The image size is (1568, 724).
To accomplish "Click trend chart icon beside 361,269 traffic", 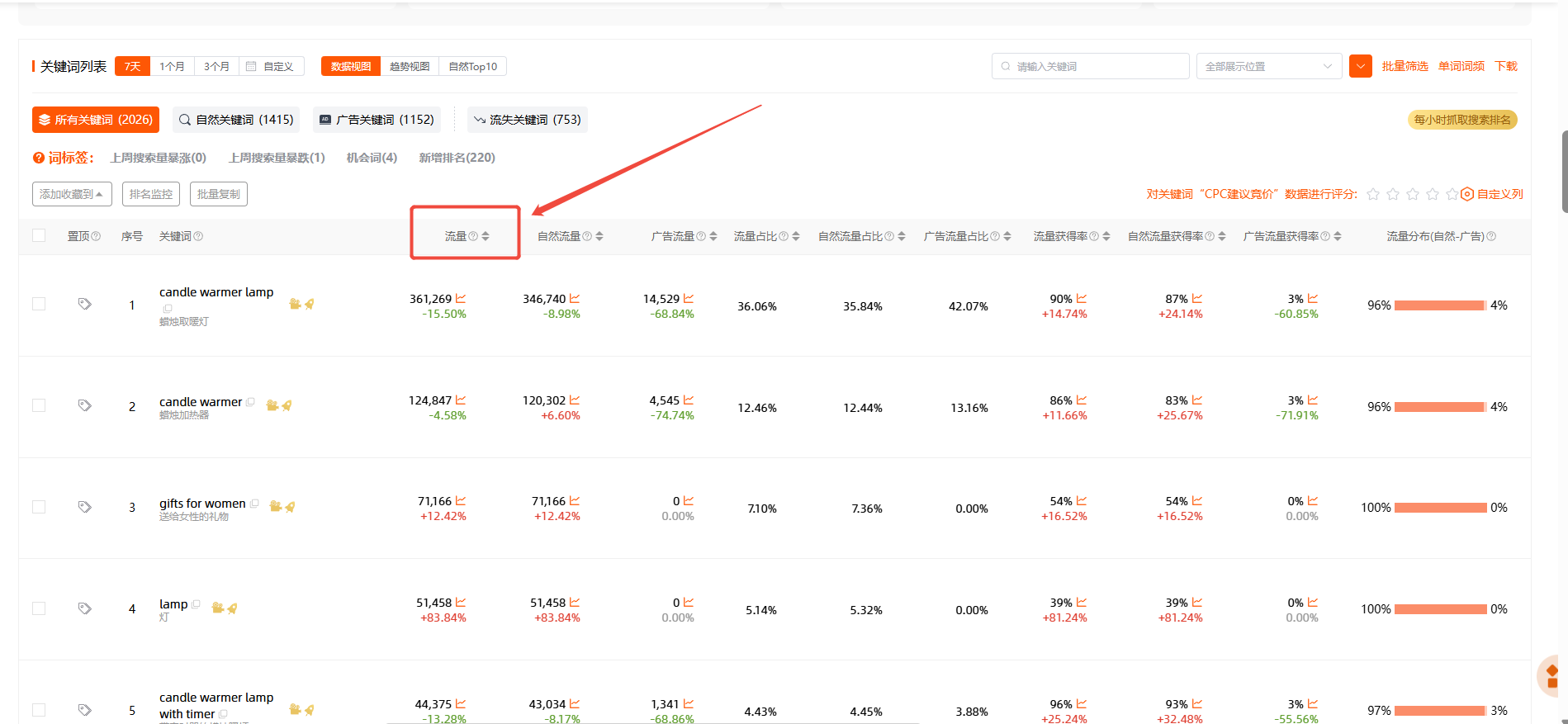I will coord(461,299).
